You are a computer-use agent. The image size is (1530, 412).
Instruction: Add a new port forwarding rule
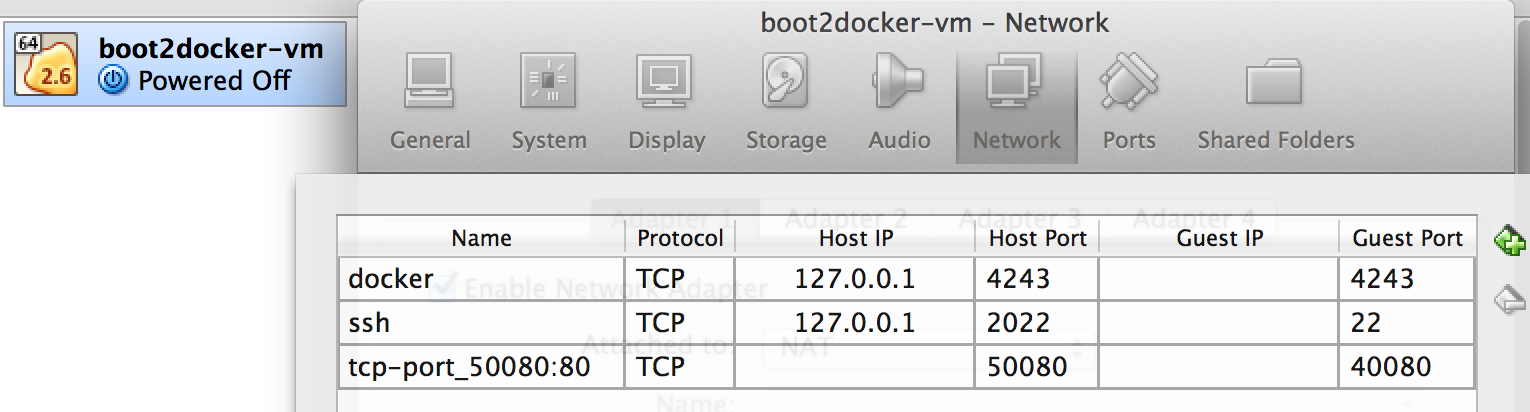pos(1509,241)
